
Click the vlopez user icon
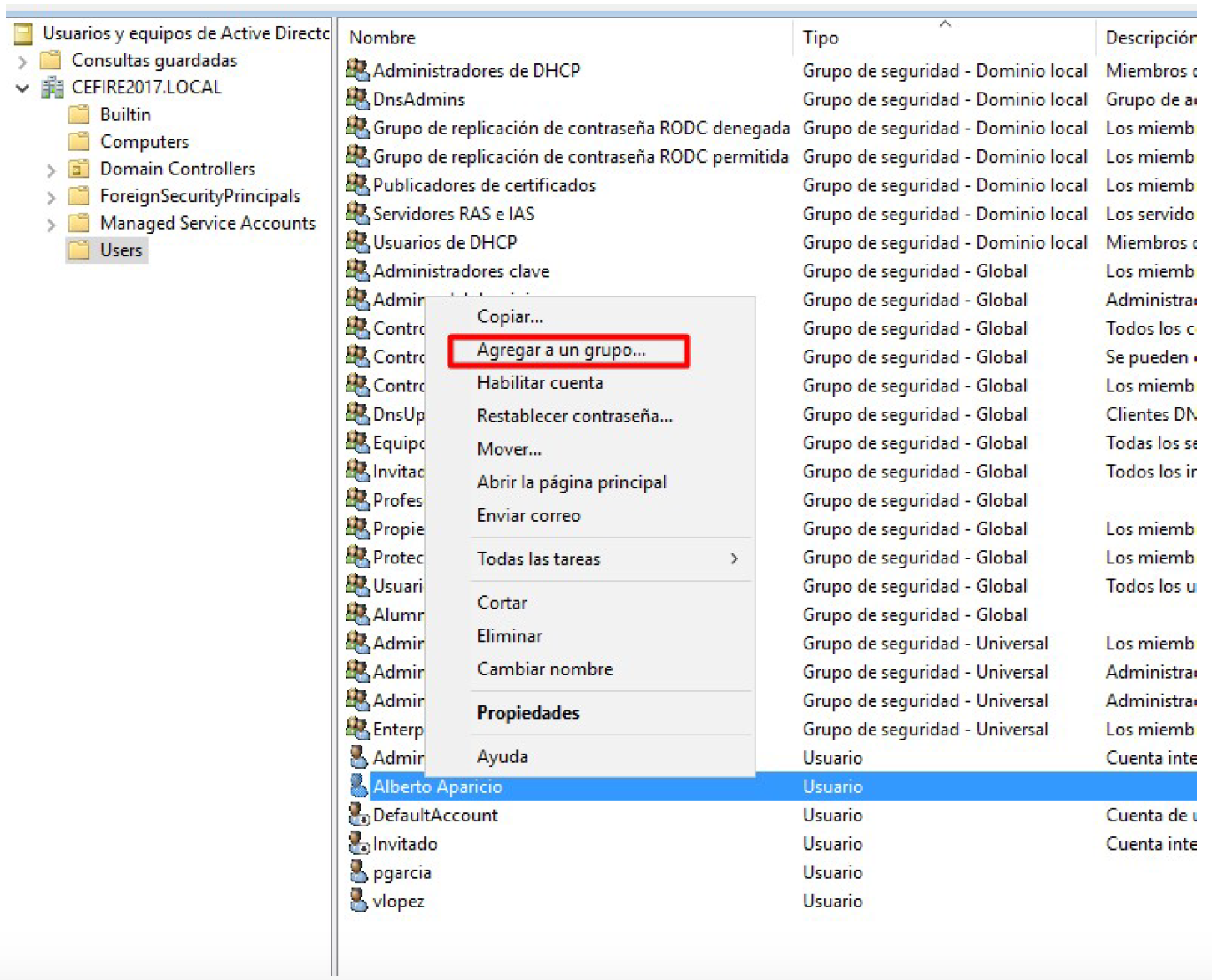tap(358, 900)
